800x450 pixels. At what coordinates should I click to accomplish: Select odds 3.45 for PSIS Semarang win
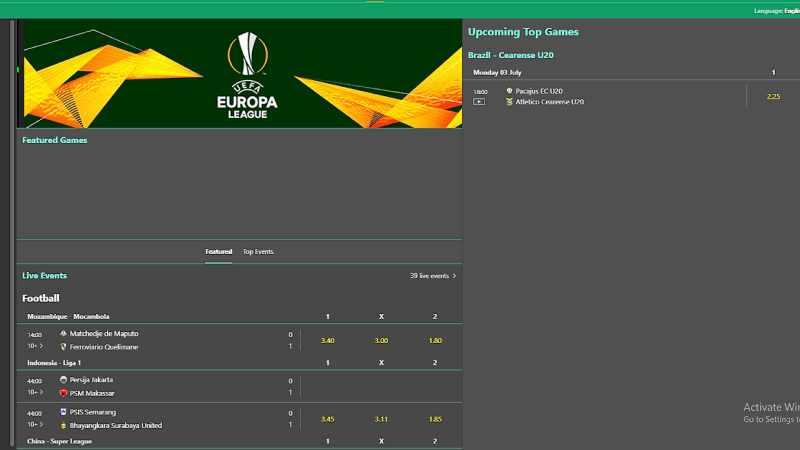[x=328, y=419]
